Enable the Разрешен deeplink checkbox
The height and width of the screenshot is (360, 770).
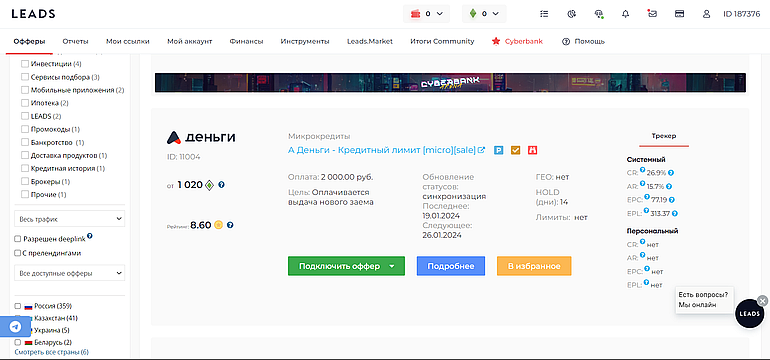click(18, 239)
